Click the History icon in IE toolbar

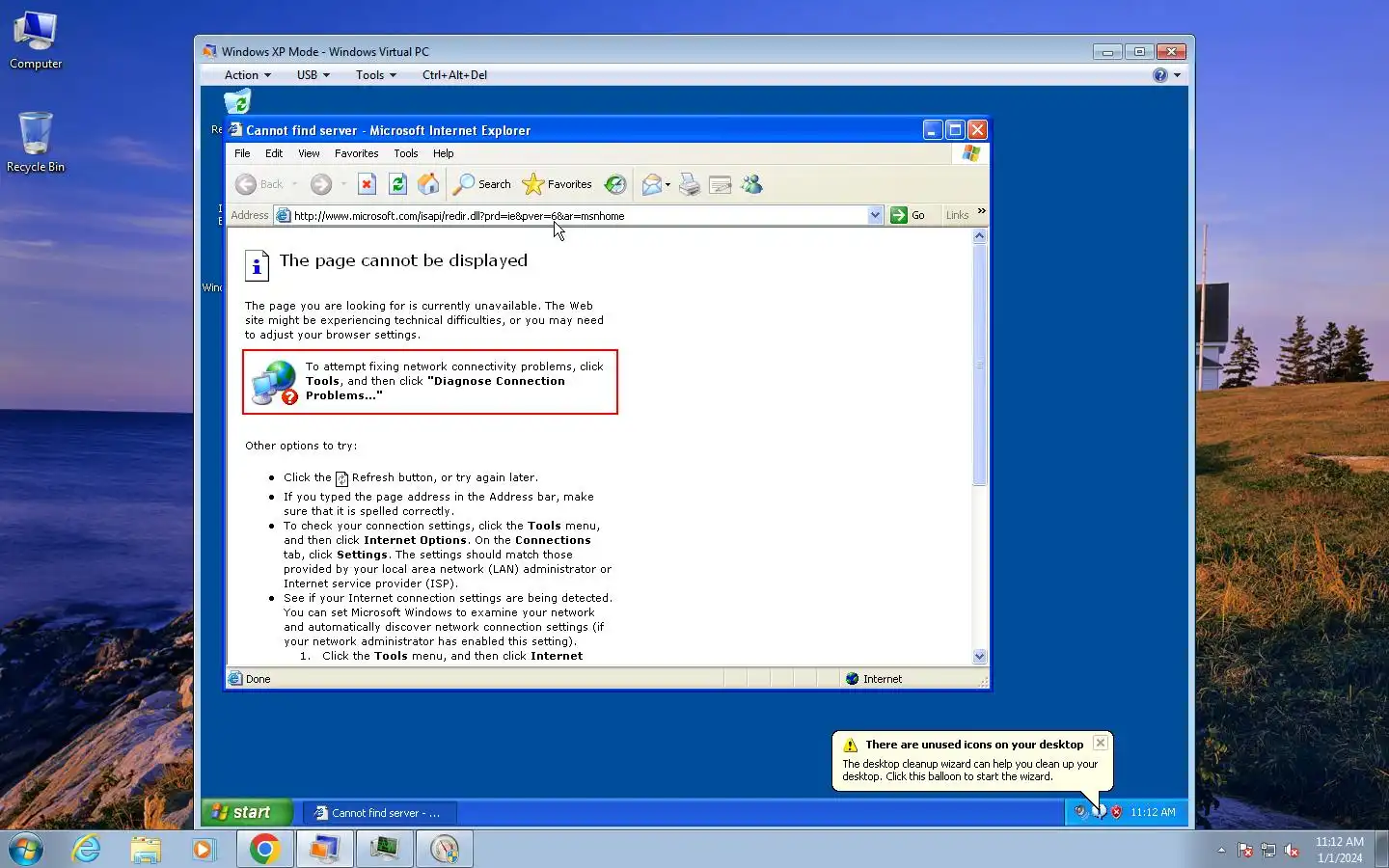(615, 184)
